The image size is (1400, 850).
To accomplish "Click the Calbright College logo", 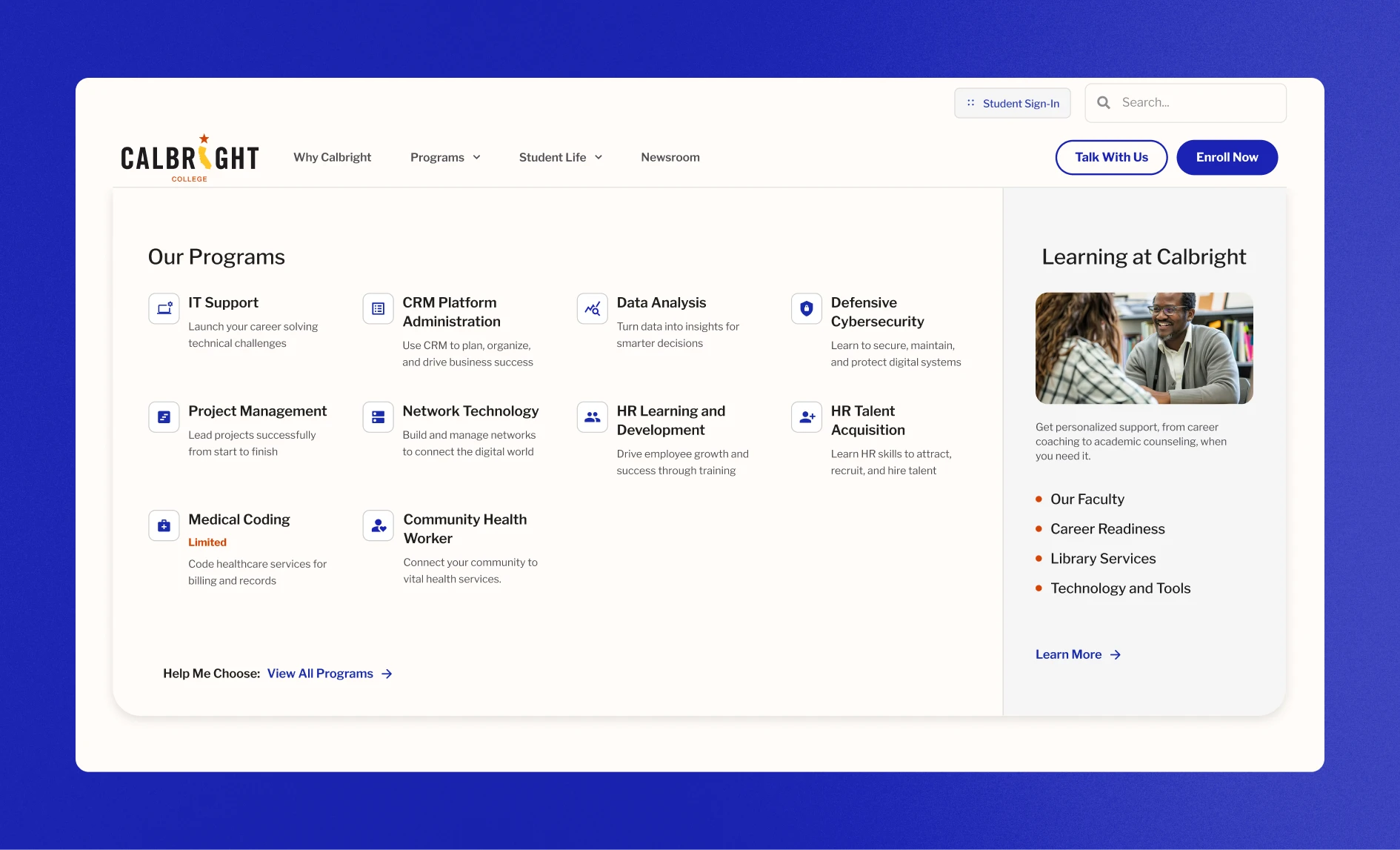I will (190, 158).
